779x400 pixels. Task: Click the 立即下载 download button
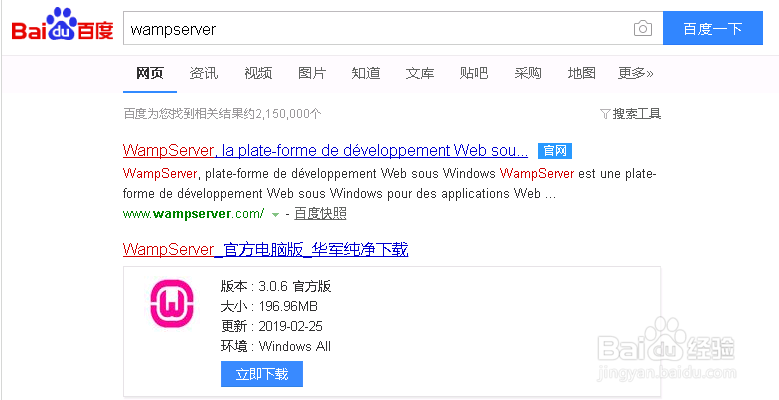(262, 374)
